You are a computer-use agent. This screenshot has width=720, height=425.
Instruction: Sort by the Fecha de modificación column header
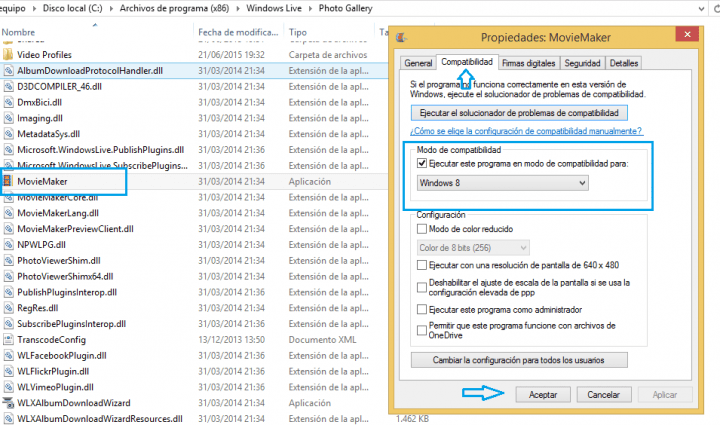pos(239,32)
